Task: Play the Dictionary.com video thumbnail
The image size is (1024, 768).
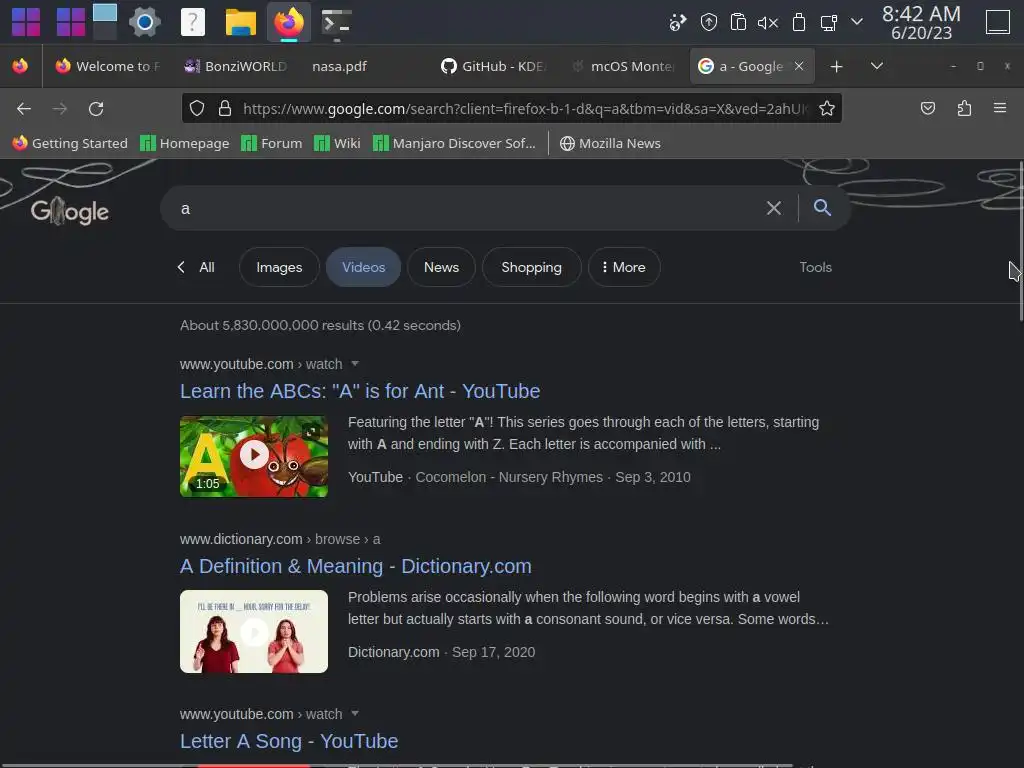Action: [254, 632]
